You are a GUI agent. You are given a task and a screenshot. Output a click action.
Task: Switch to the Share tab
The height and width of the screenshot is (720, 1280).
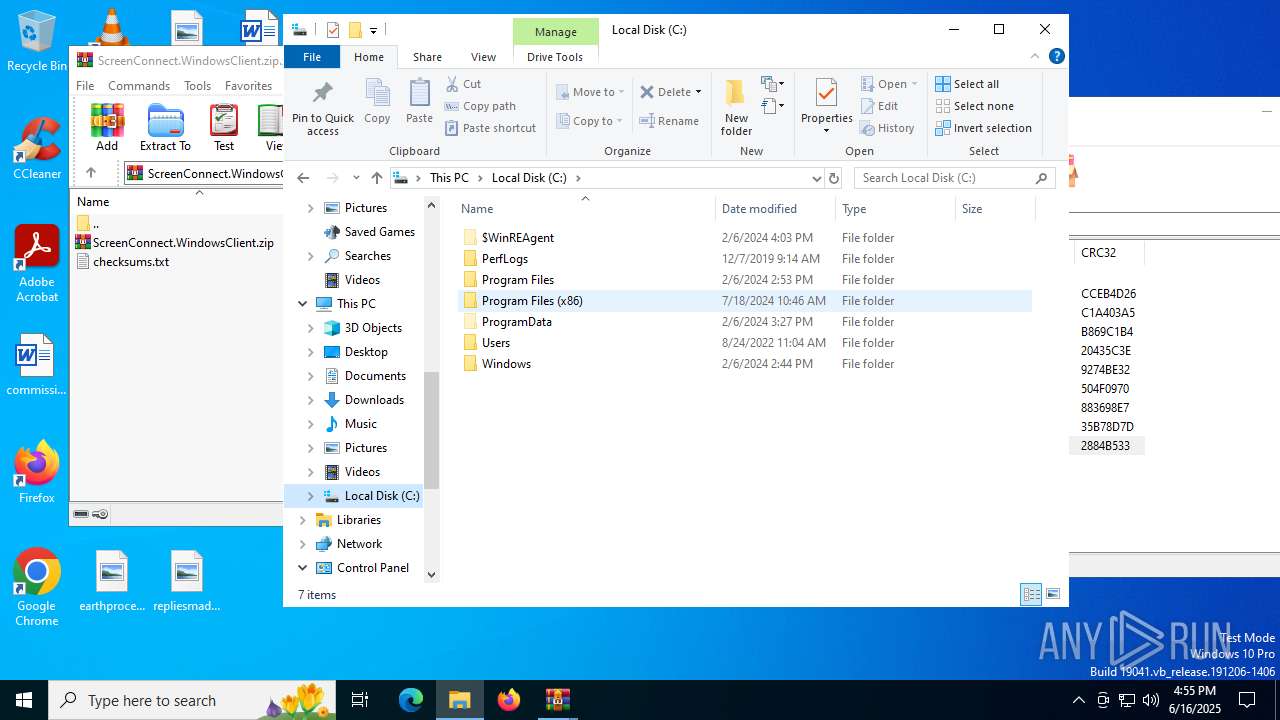click(x=427, y=57)
